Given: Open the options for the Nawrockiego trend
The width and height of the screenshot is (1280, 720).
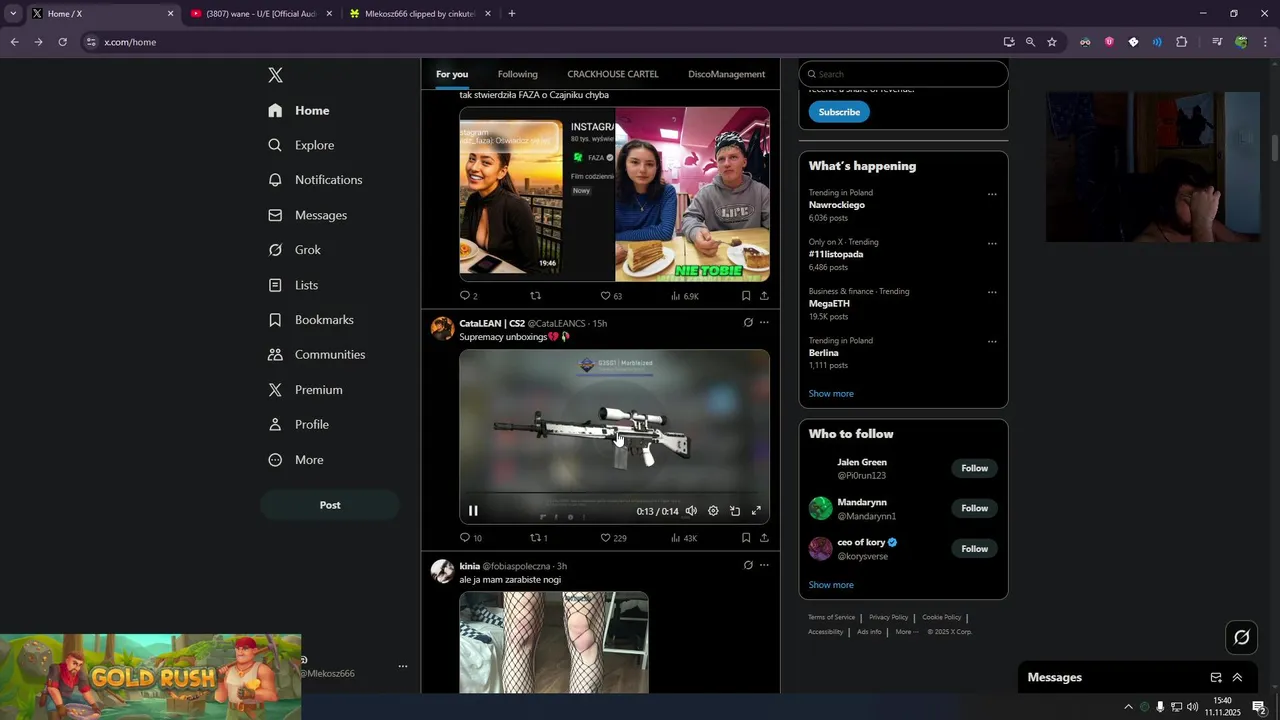Looking at the screenshot, I should [x=992, y=194].
